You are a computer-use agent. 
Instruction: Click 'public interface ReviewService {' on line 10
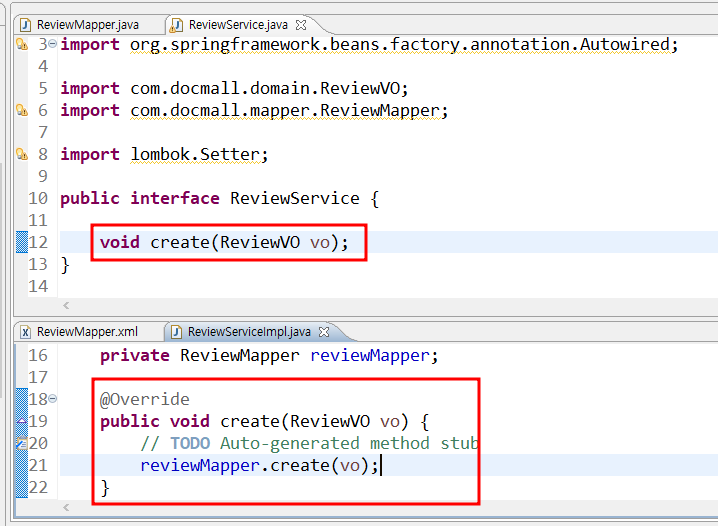pos(220,199)
